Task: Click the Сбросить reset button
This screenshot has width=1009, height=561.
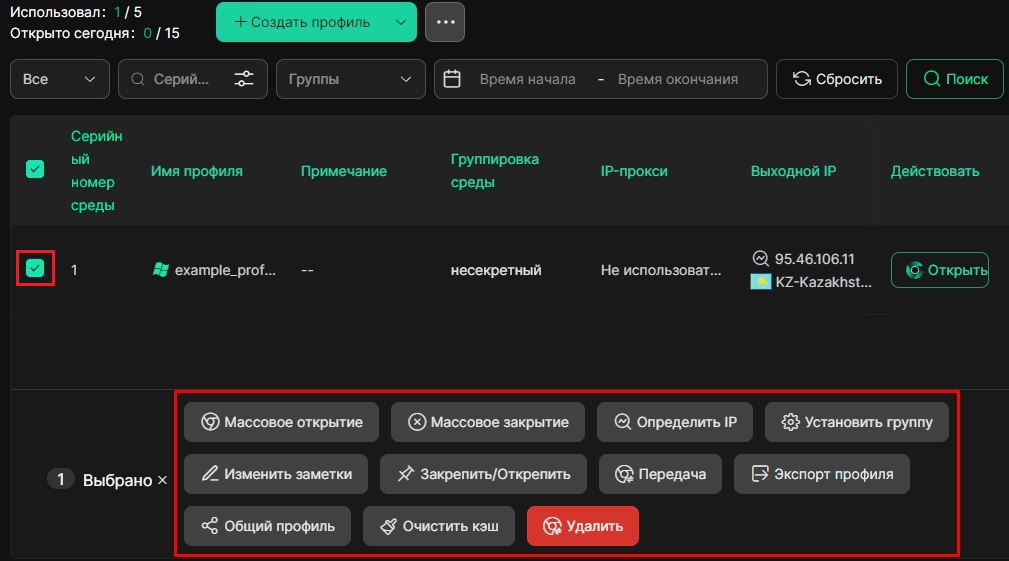Action: pos(837,79)
